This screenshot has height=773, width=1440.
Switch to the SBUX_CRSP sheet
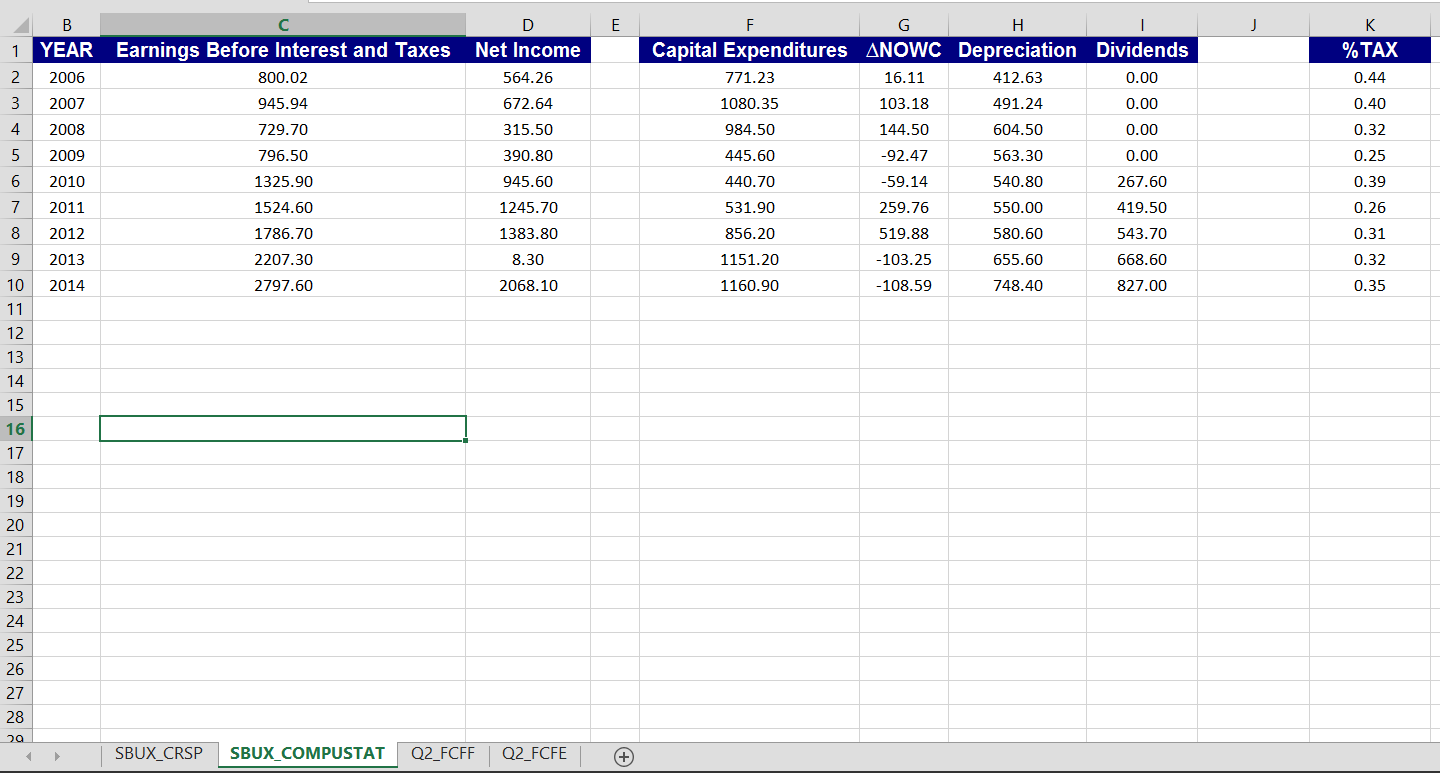pyautogui.click(x=160, y=755)
